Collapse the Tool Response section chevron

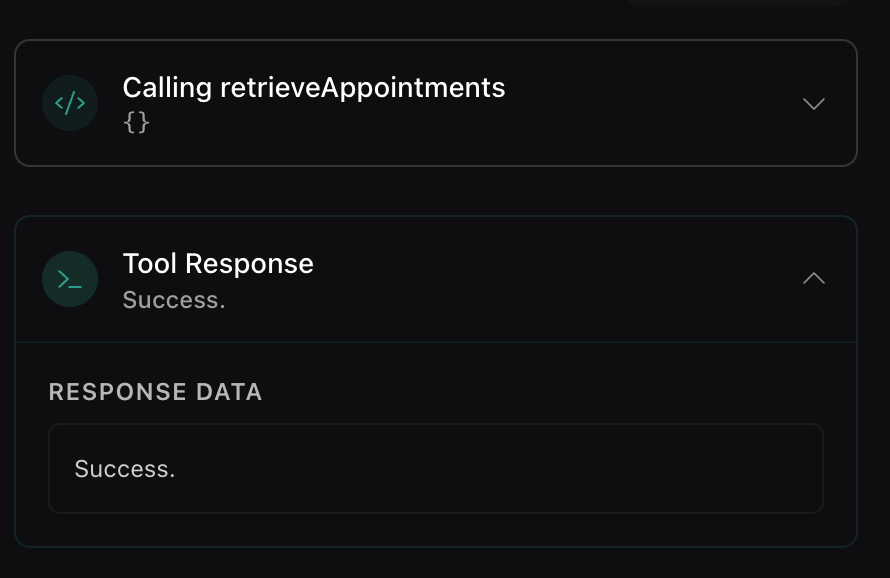pos(813,278)
